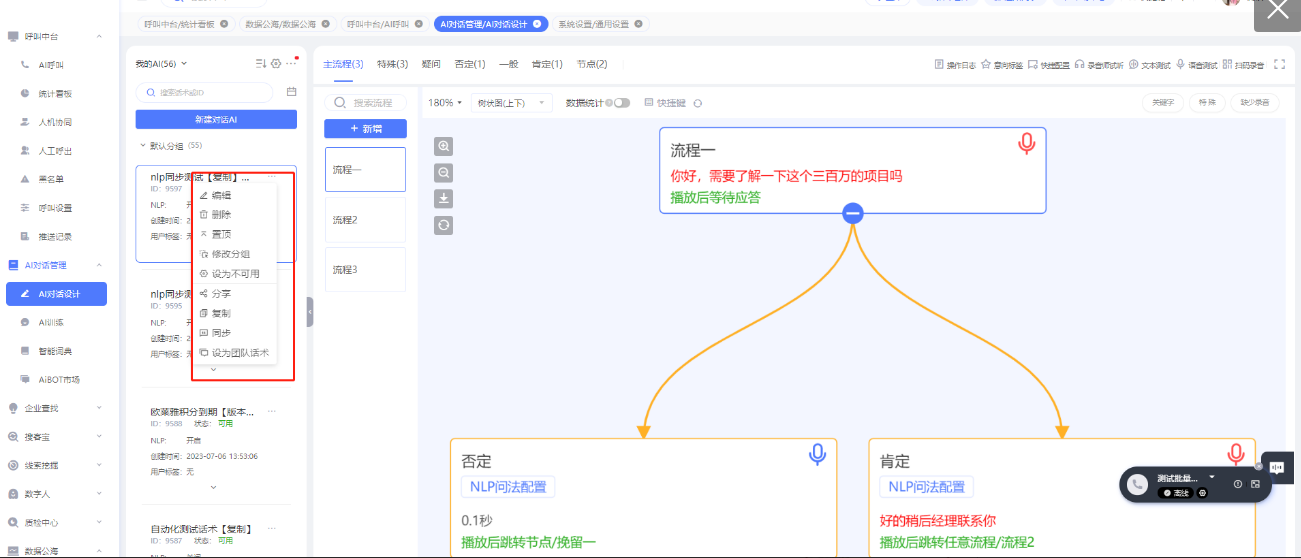Click the 新增 button to add a flow

click(x=365, y=129)
